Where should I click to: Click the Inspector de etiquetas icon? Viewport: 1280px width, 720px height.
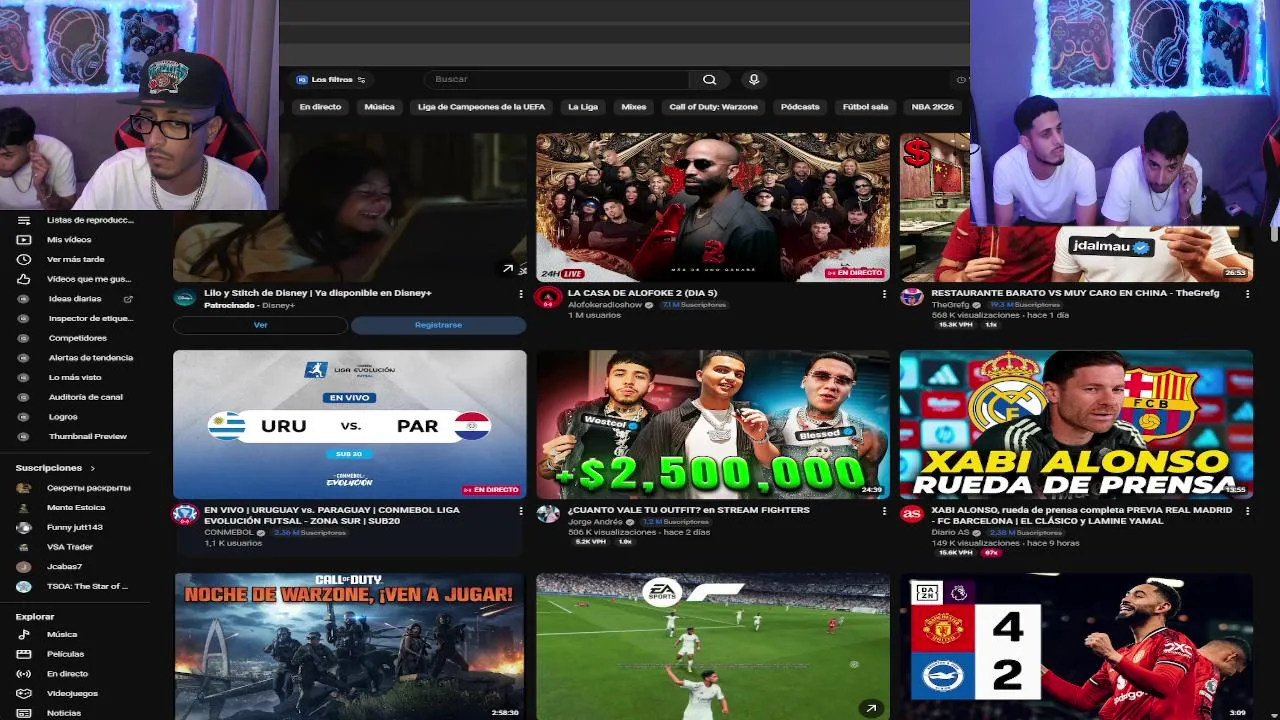pos(24,318)
